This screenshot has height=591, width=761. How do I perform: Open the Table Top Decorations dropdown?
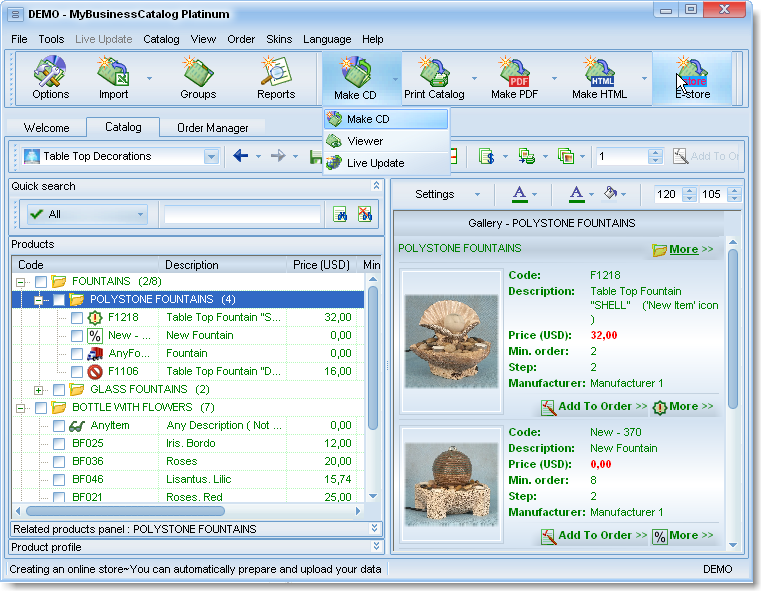tap(211, 156)
